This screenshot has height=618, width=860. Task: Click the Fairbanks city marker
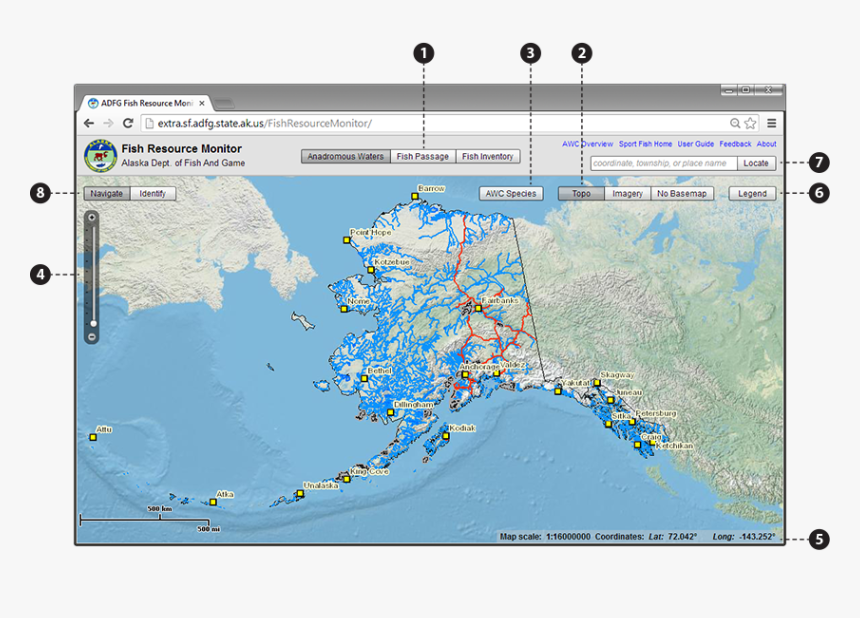(478, 308)
